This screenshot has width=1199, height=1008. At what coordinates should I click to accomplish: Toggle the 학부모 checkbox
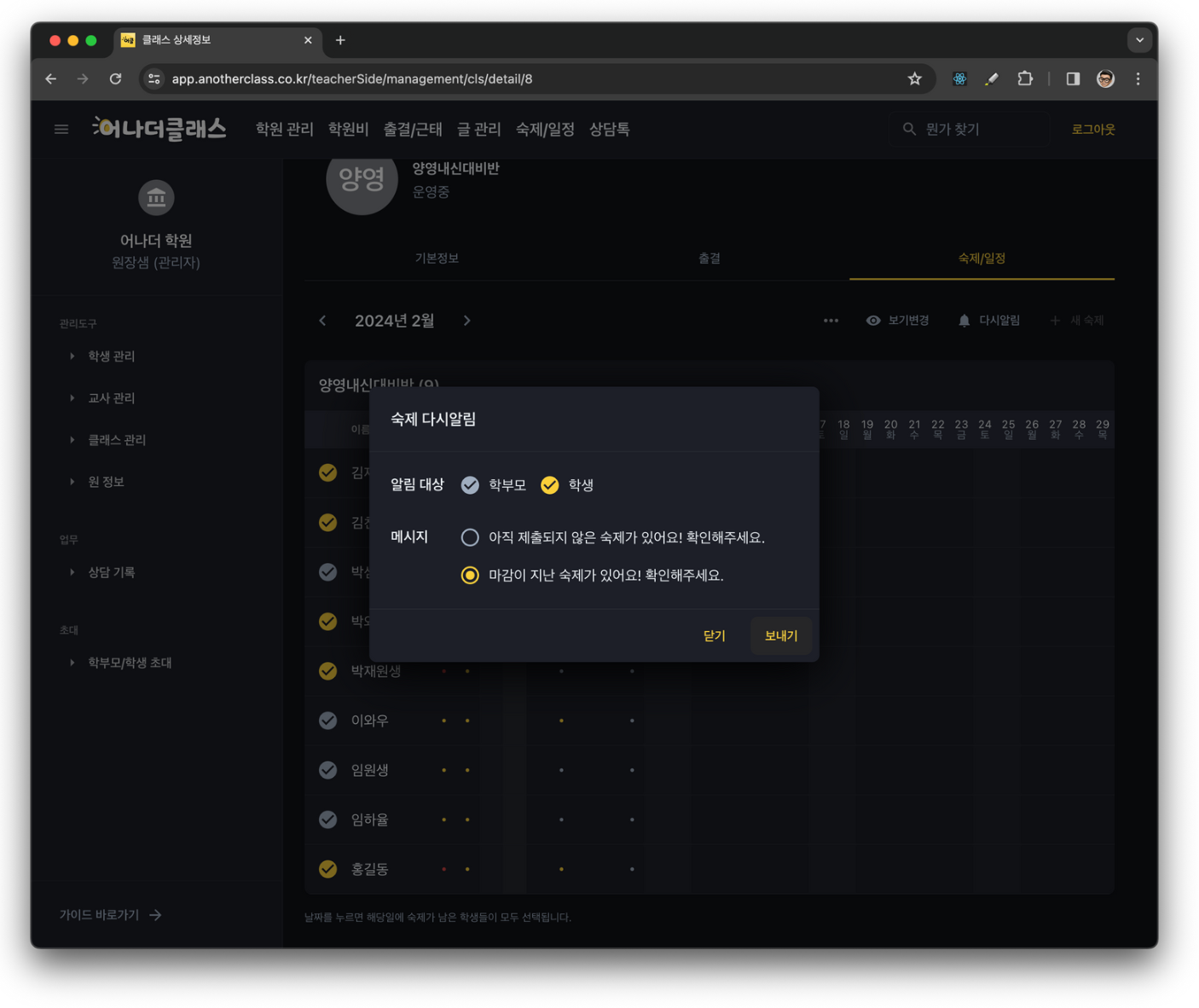[470, 485]
